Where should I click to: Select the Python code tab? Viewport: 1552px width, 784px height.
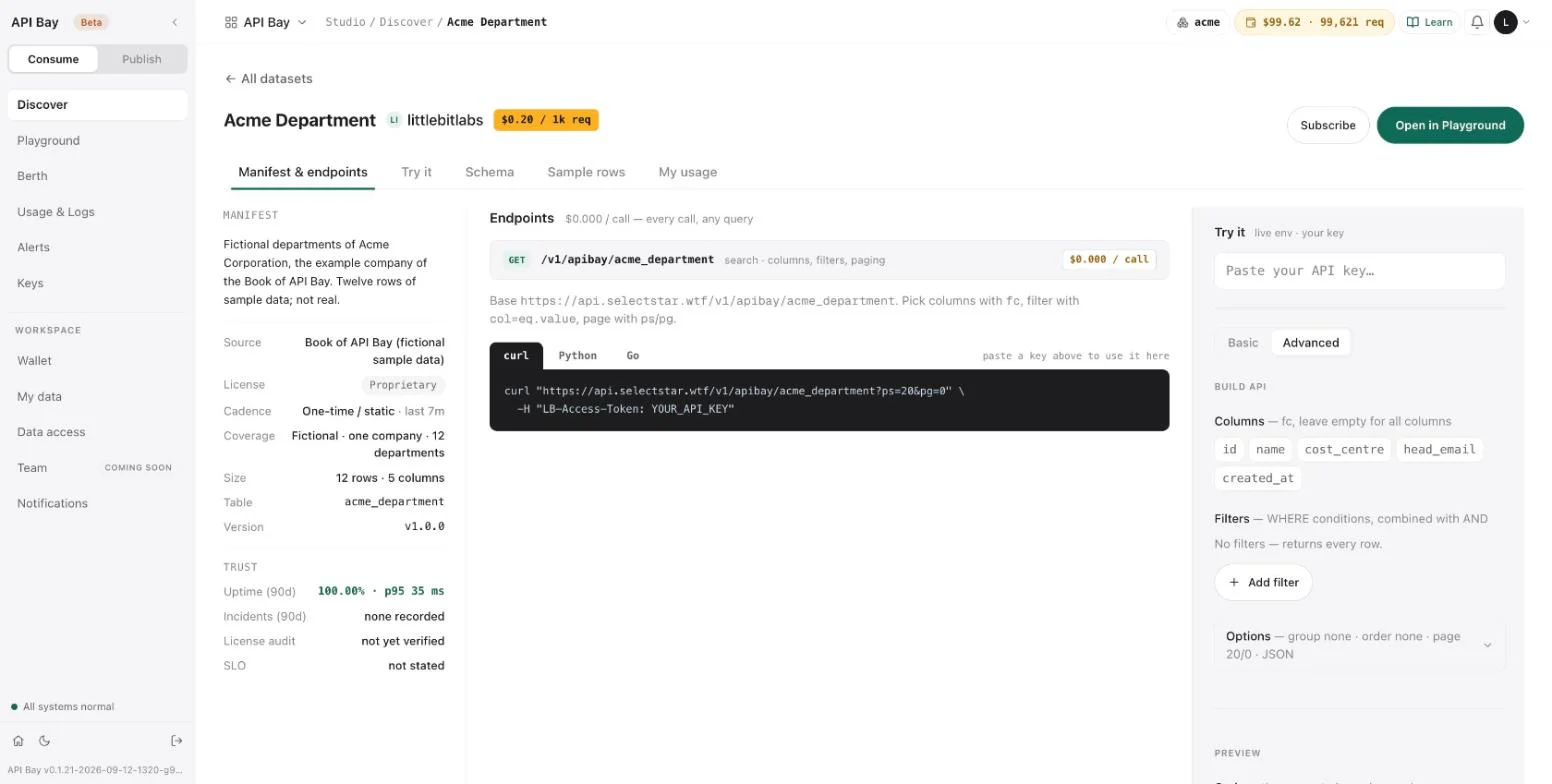tap(577, 356)
